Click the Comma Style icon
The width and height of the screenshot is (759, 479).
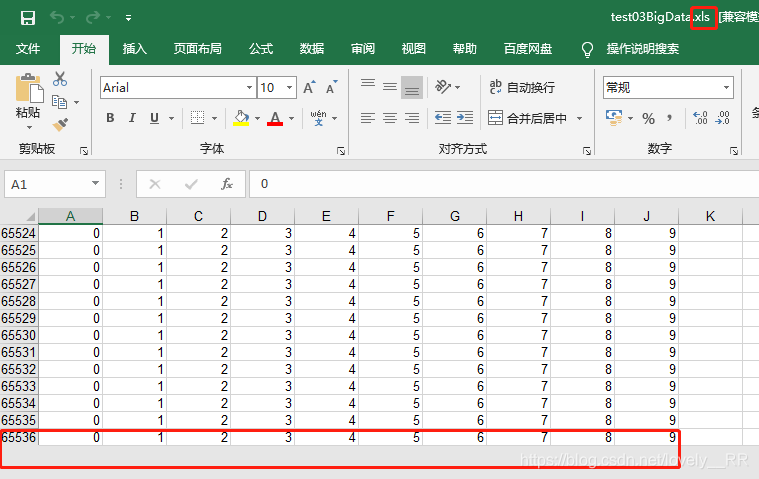(670, 118)
